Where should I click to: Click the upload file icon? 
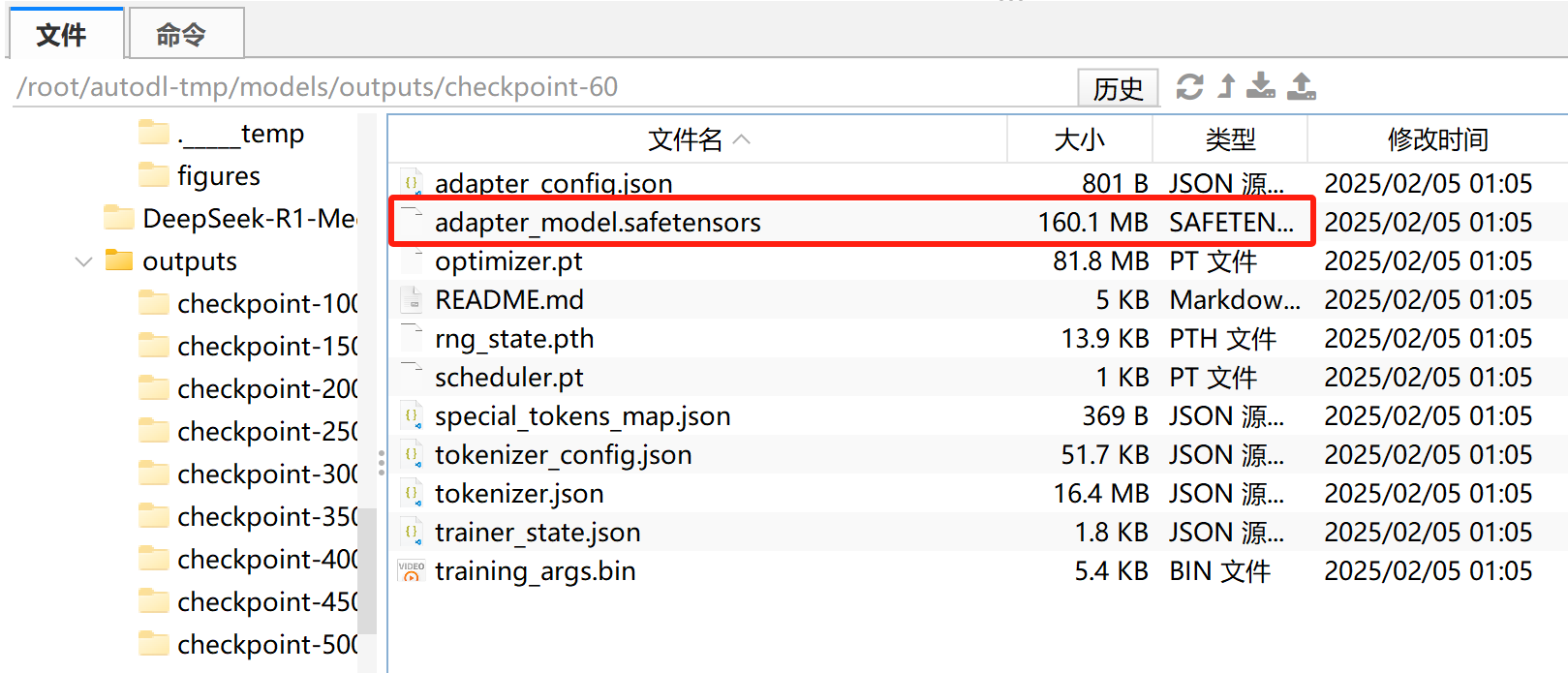tap(1302, 86)
